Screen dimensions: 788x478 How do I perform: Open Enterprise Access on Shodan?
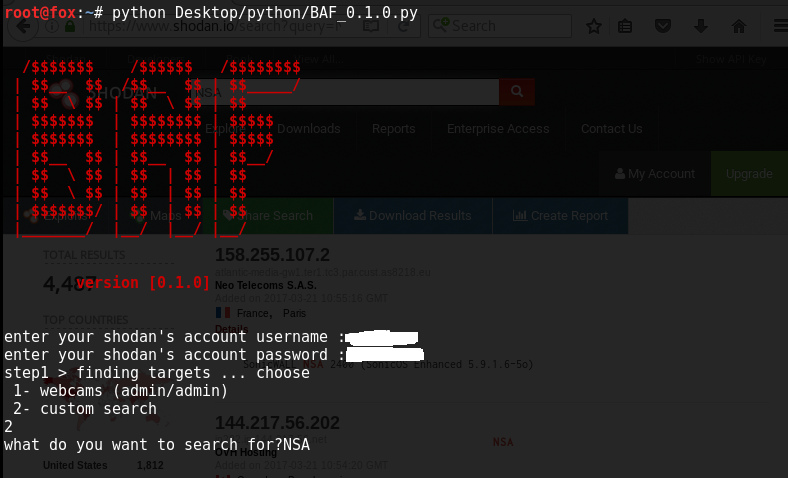pos(498,129)
